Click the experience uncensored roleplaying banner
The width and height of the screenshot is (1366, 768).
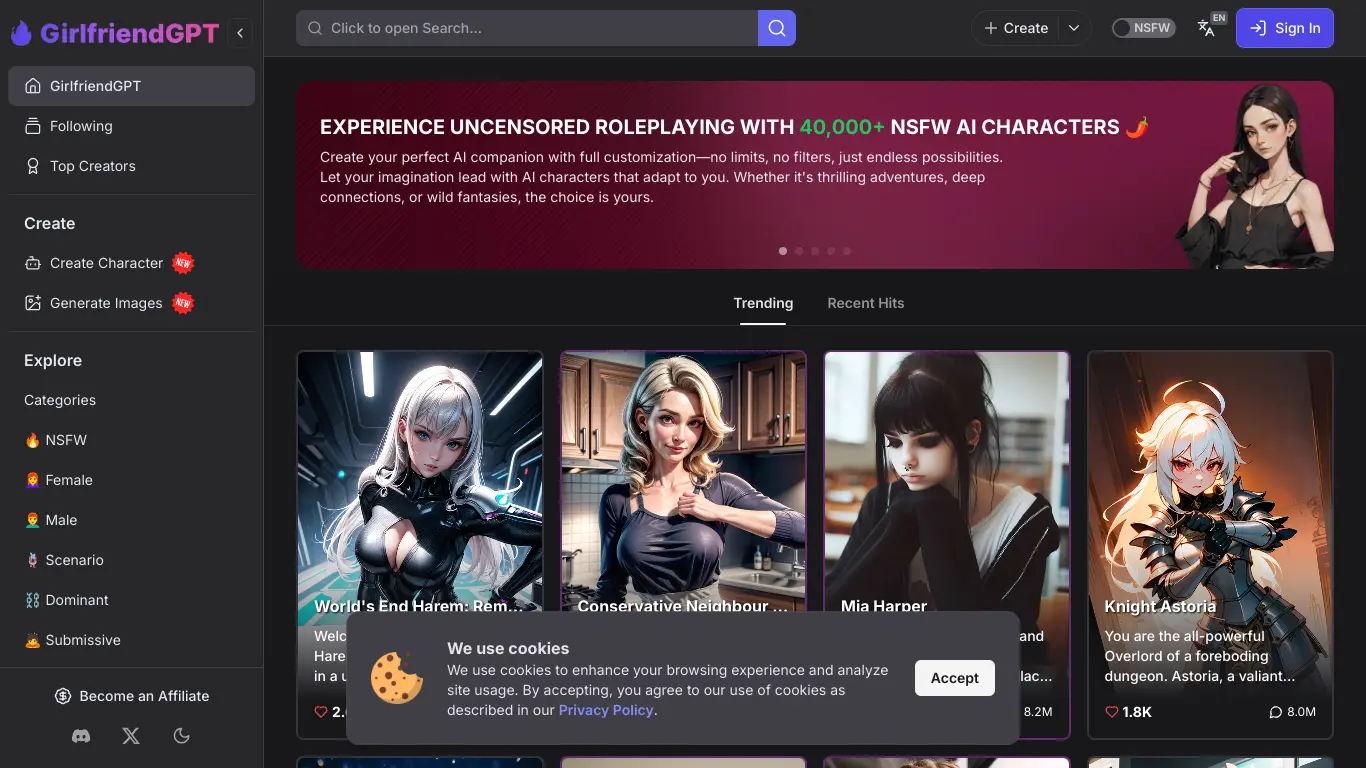(815, 175)
